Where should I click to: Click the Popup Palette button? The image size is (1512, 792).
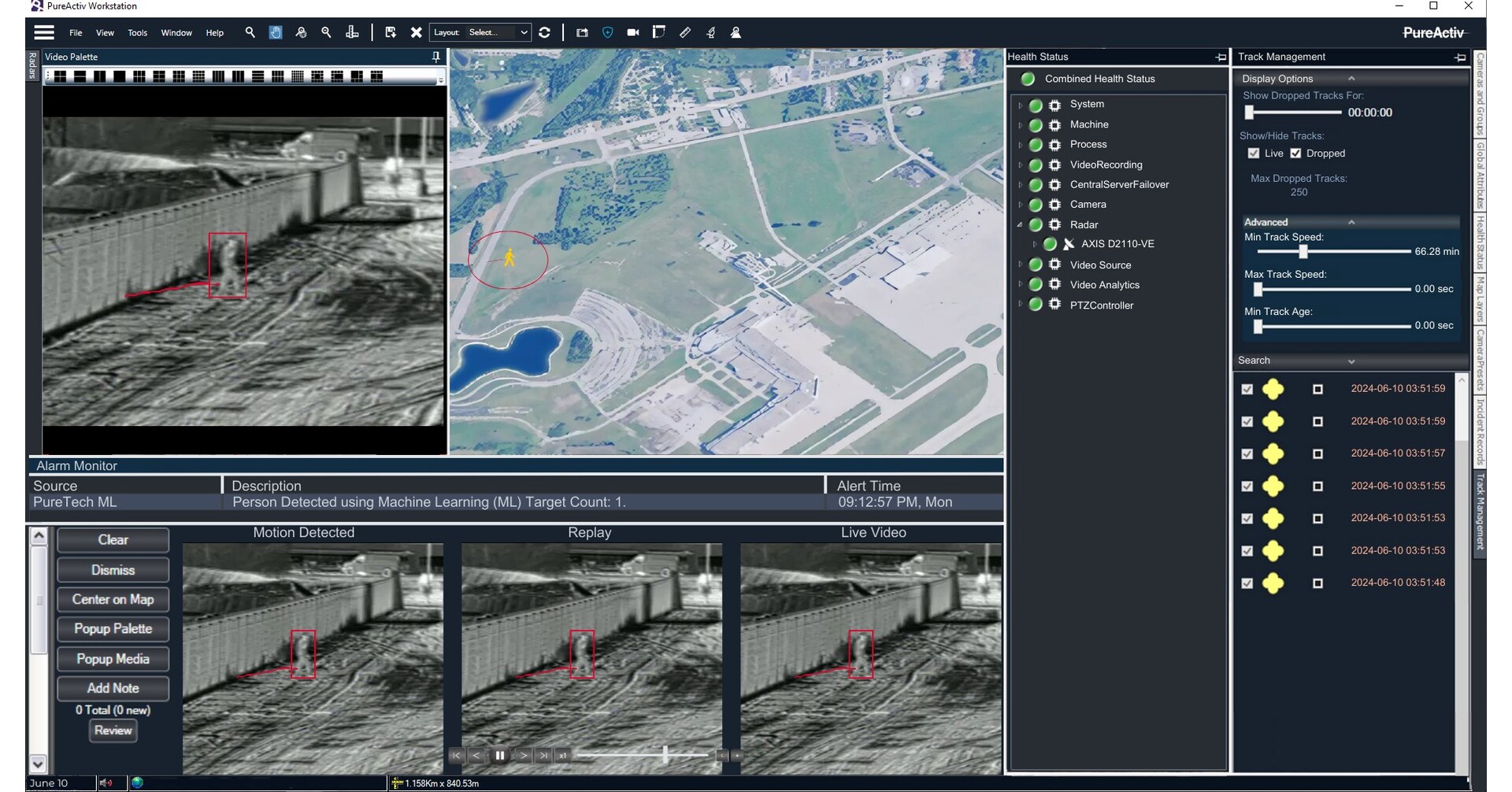tap(113, 629)
